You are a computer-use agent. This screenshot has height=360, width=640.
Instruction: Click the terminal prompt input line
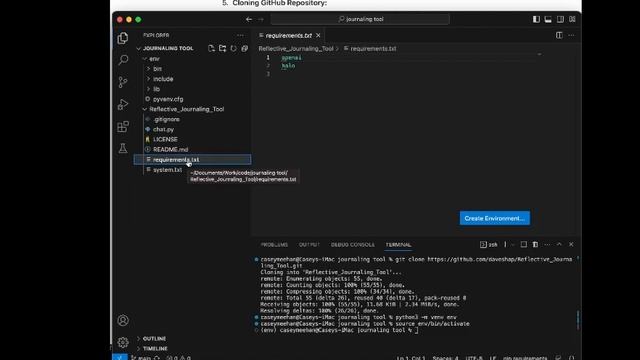[339, 330]
